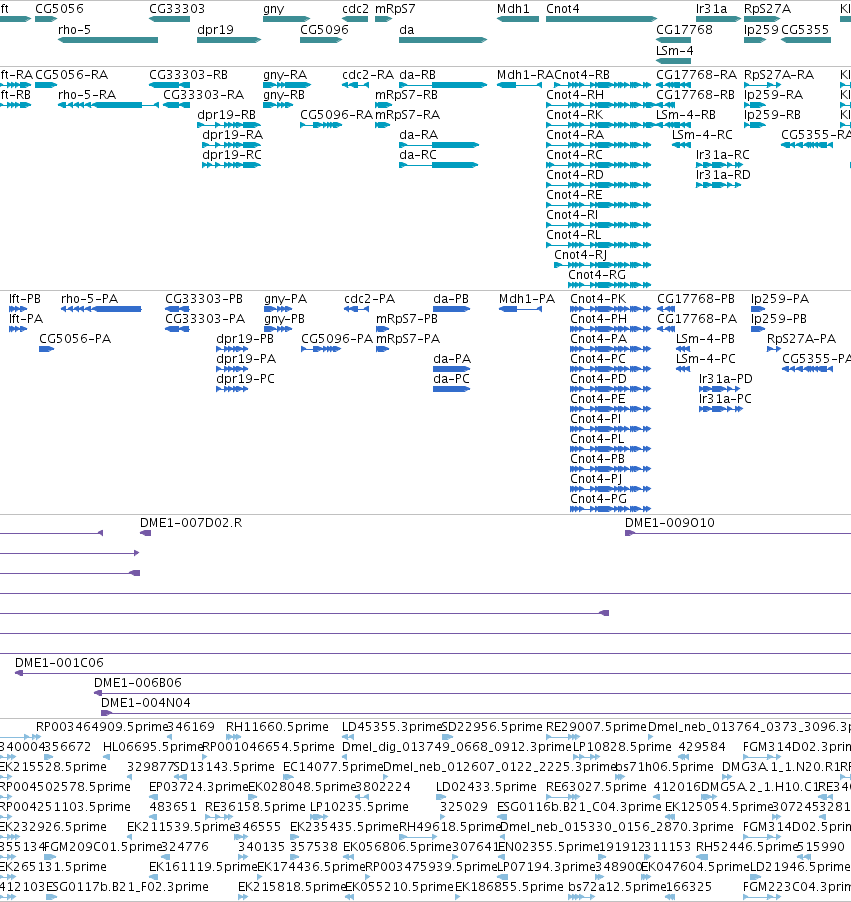Screen dimensions: 851x902
Task: Select EST SD13143.5prime label
Action: 224,767
